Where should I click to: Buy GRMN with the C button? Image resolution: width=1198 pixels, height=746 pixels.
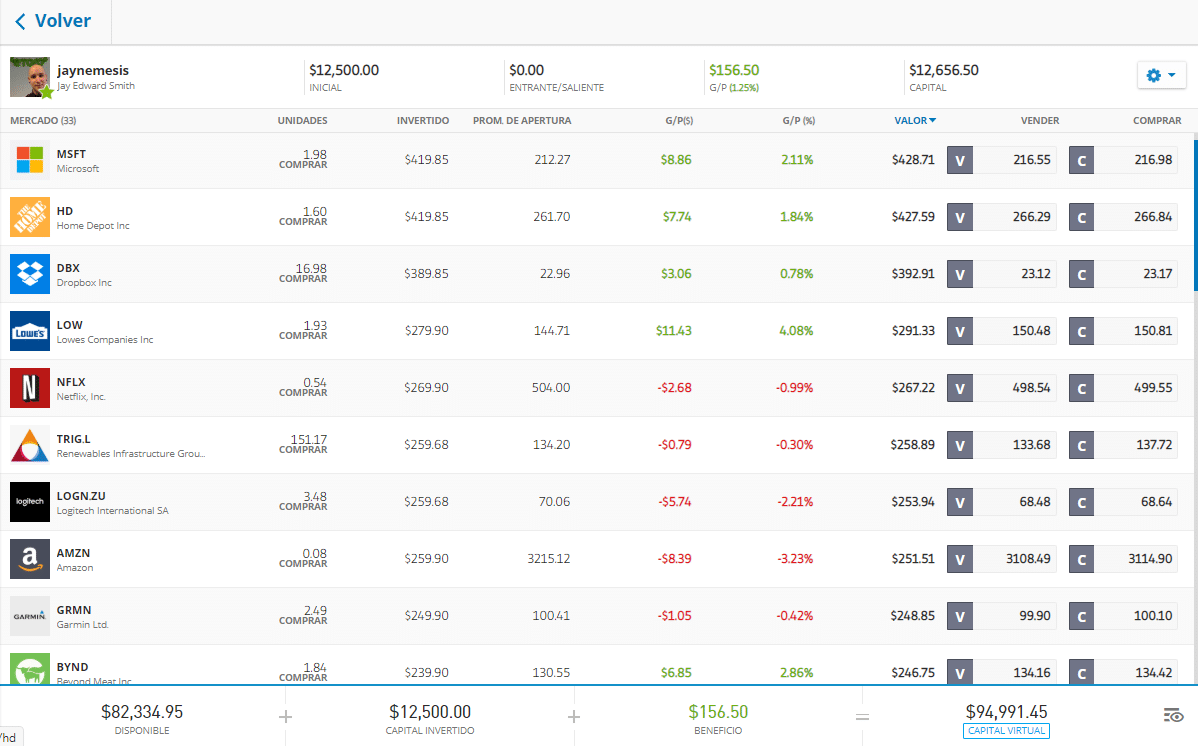(x=1081, y=616)
